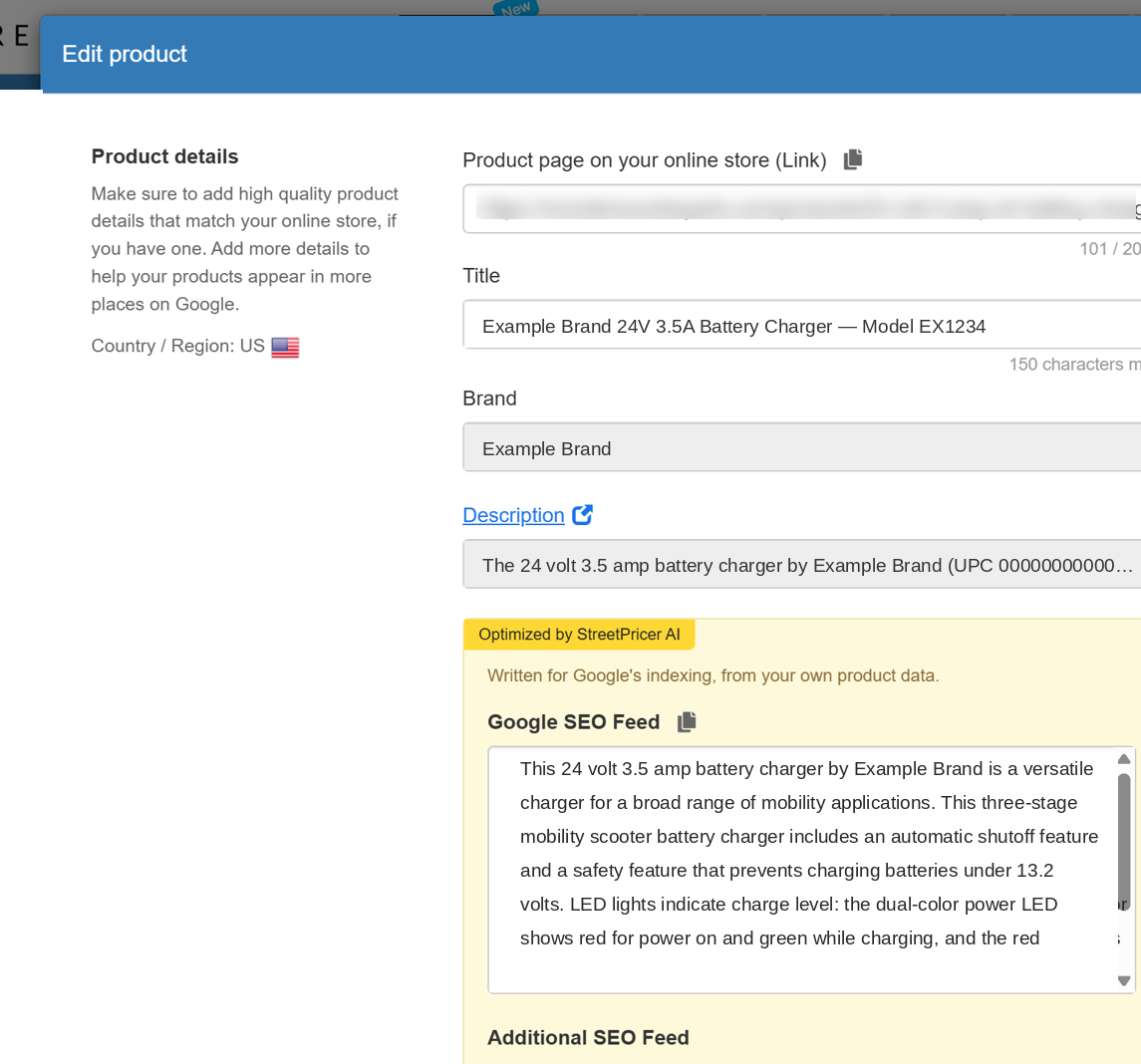This screenshot has height=1064, width=1141.
Task: Click the Product page on your online store label
Action: pyautogui.click(x=645, y=160)
